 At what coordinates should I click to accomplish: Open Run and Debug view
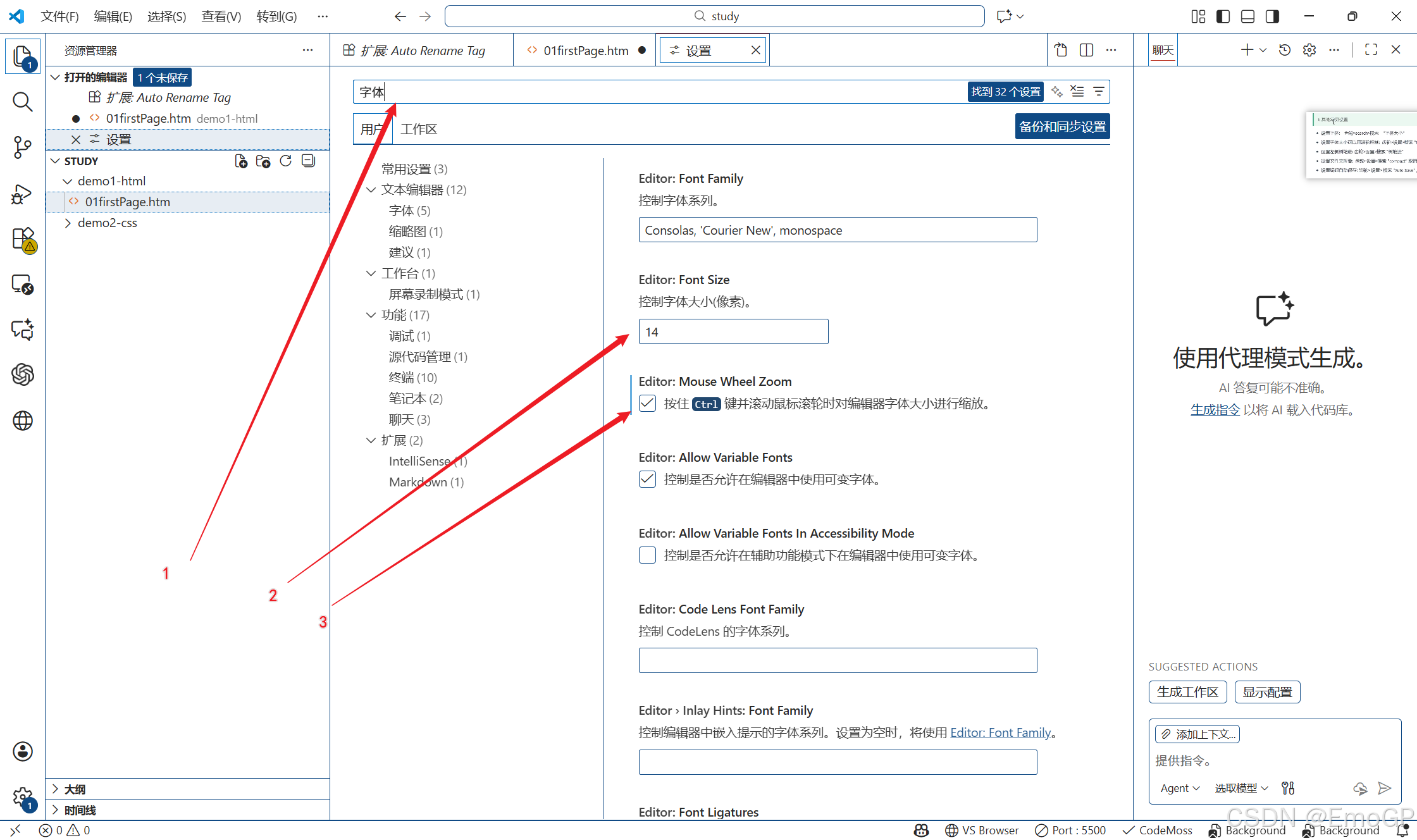(23, 194)
